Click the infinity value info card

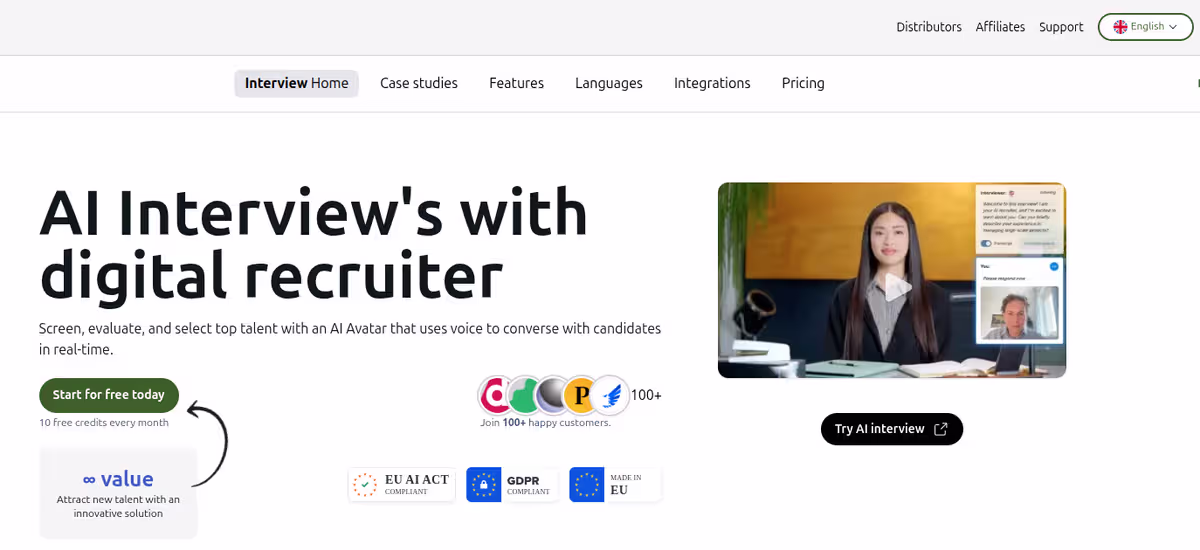(x=118, y=494)
